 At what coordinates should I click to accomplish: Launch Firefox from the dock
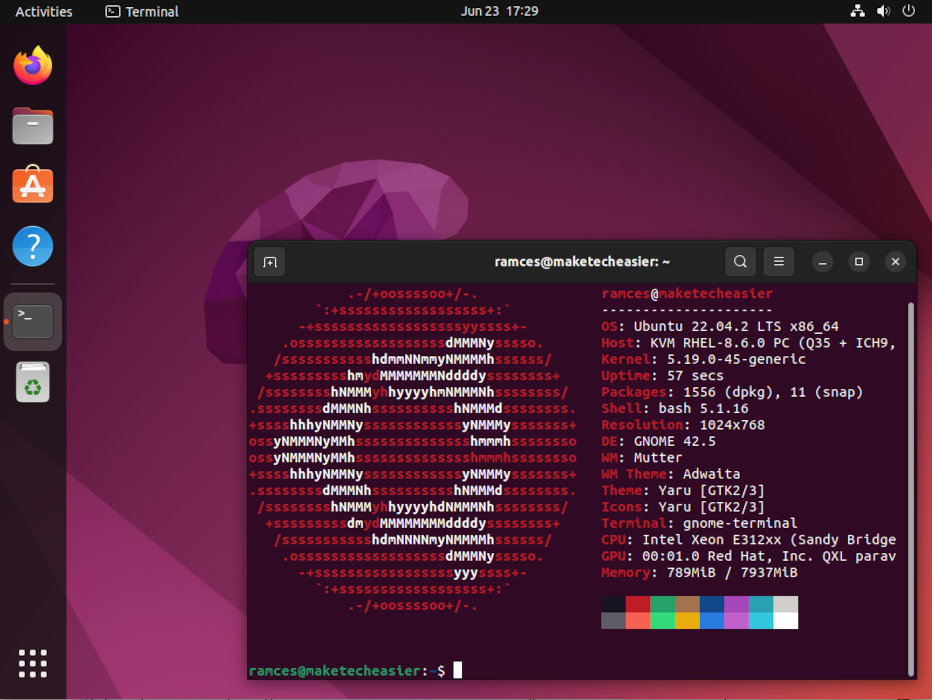(32, 64)
